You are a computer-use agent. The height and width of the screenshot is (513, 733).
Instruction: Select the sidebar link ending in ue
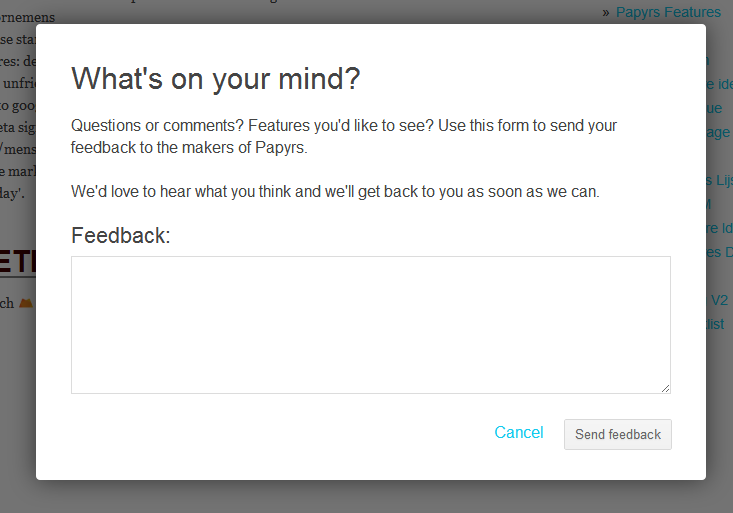(714, 108)
